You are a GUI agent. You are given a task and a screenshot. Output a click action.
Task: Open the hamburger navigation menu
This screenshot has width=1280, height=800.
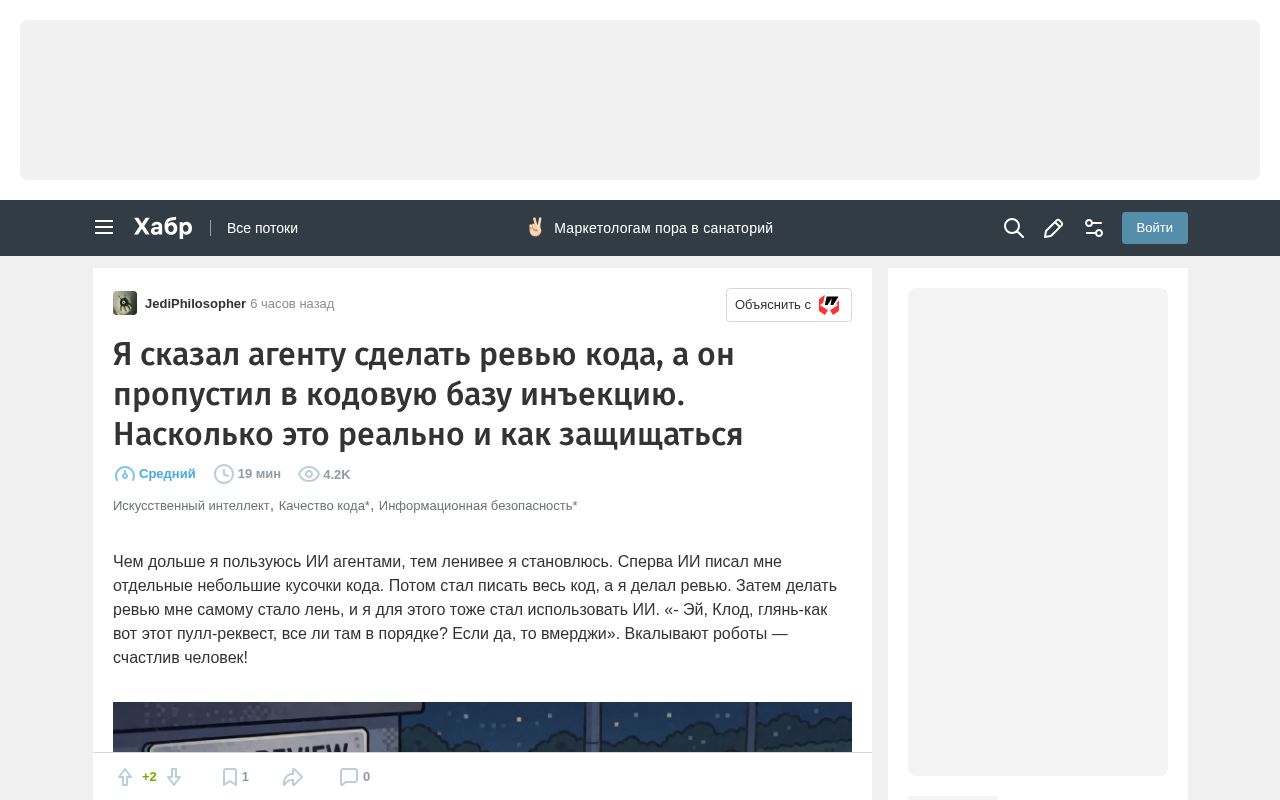[x=104, y=228]
